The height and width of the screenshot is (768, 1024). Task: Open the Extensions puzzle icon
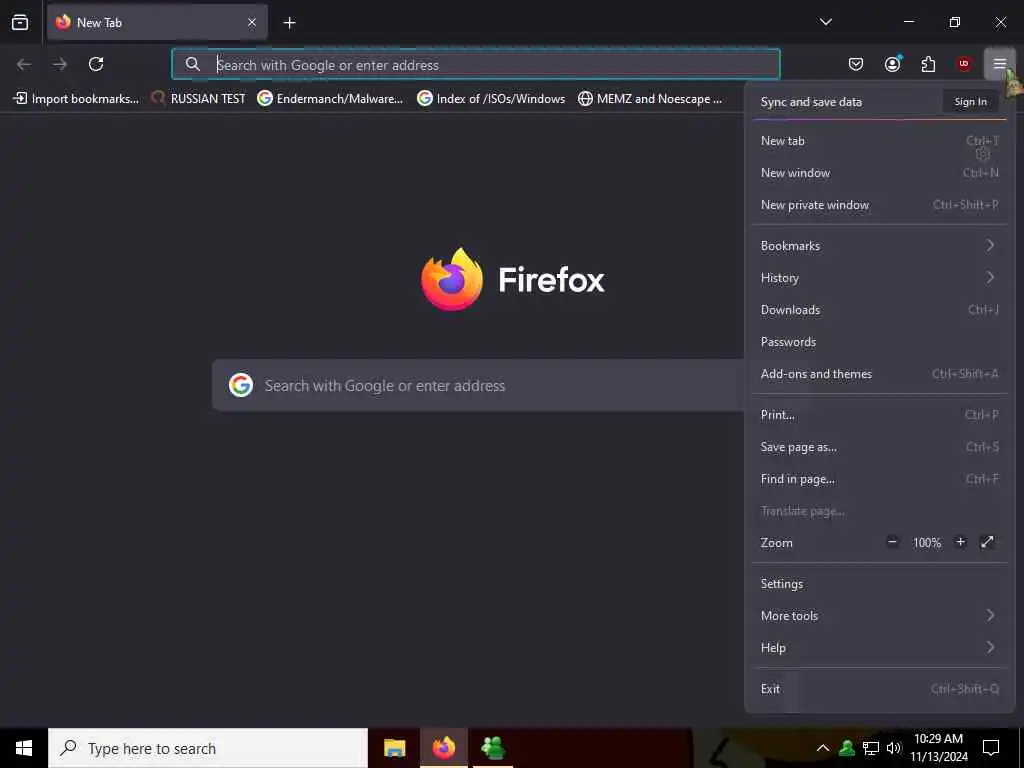click(928, 64)
